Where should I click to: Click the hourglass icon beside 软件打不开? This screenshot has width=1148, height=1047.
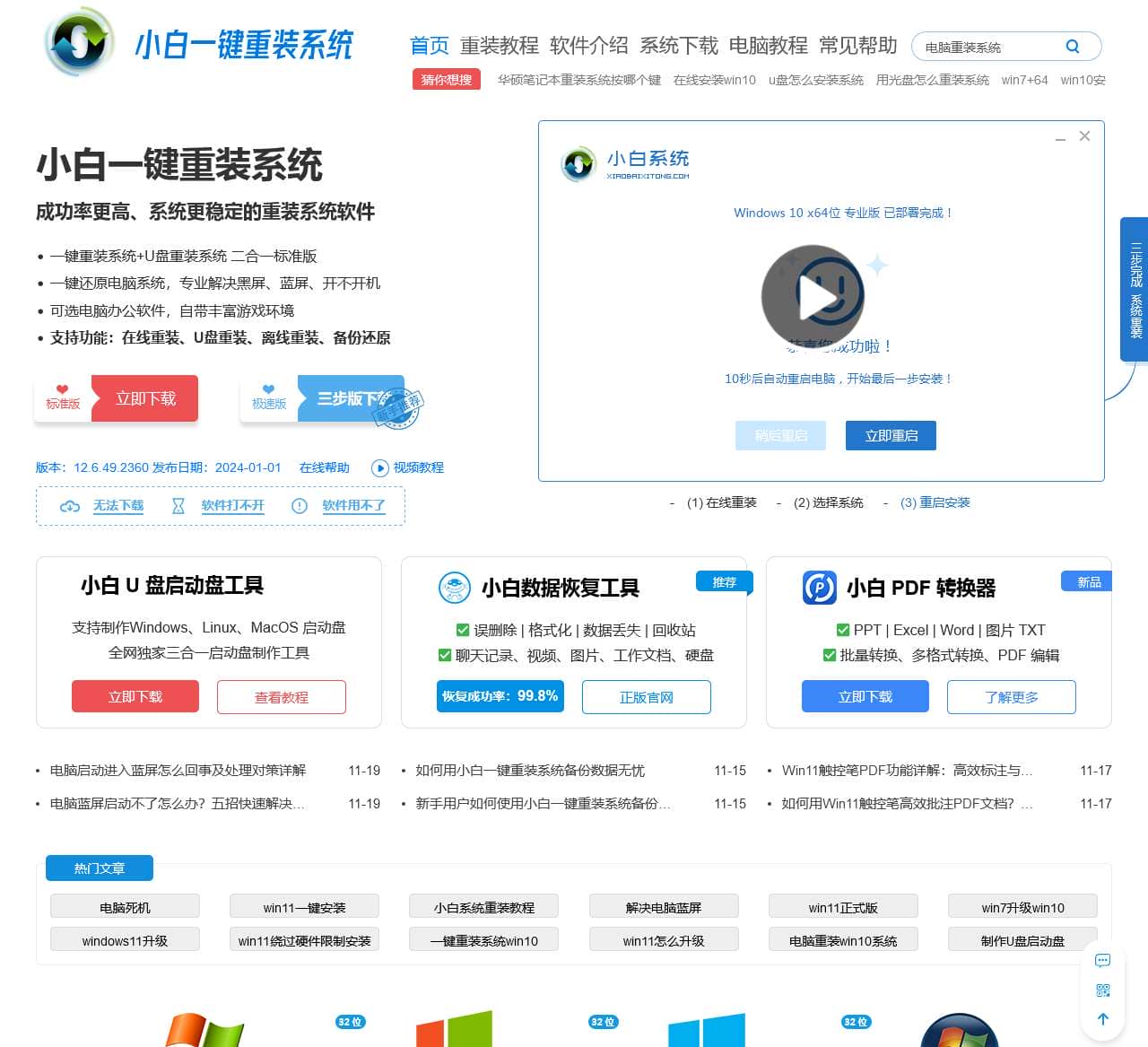click(x=178, y=506)
